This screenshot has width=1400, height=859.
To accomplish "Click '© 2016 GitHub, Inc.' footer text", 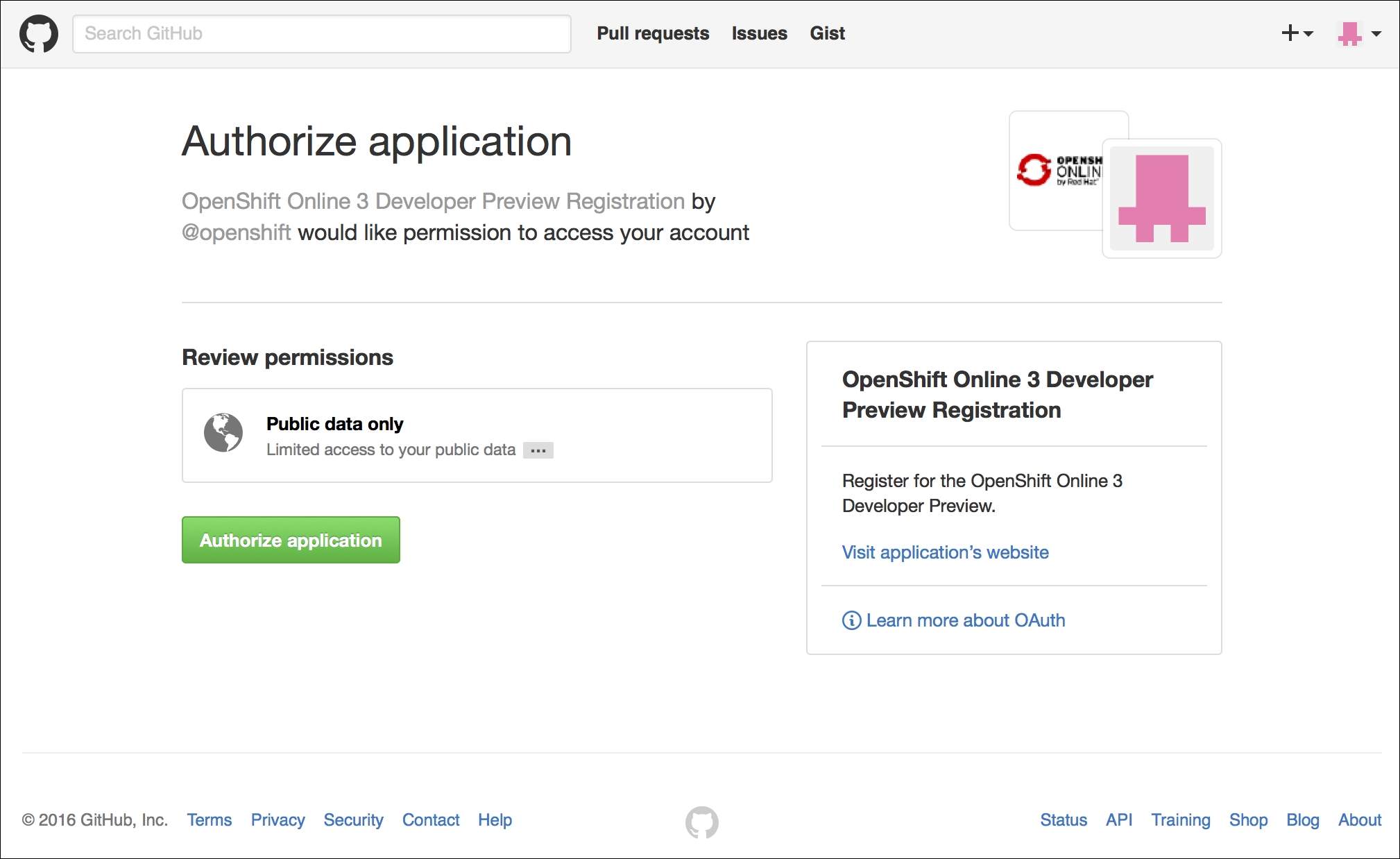I will point(95,819).
